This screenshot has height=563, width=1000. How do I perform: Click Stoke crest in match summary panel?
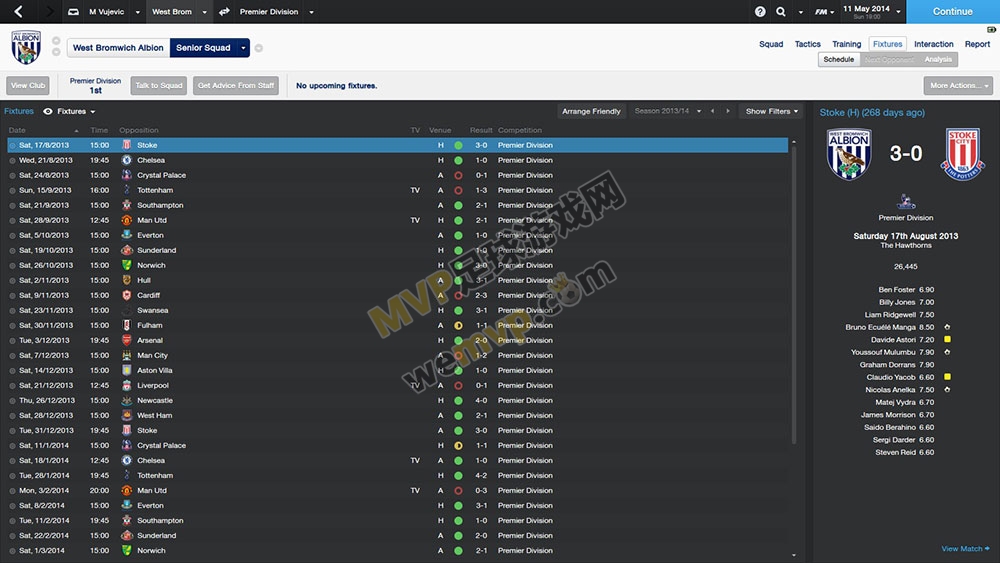pos(962,155)
